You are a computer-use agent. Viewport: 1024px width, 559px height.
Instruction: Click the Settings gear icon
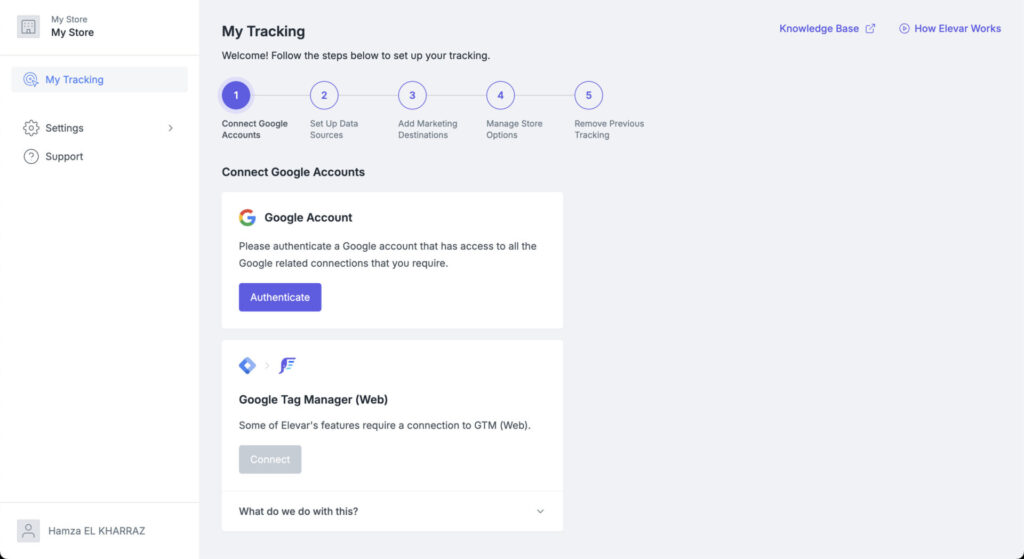[x=31, y=128]
